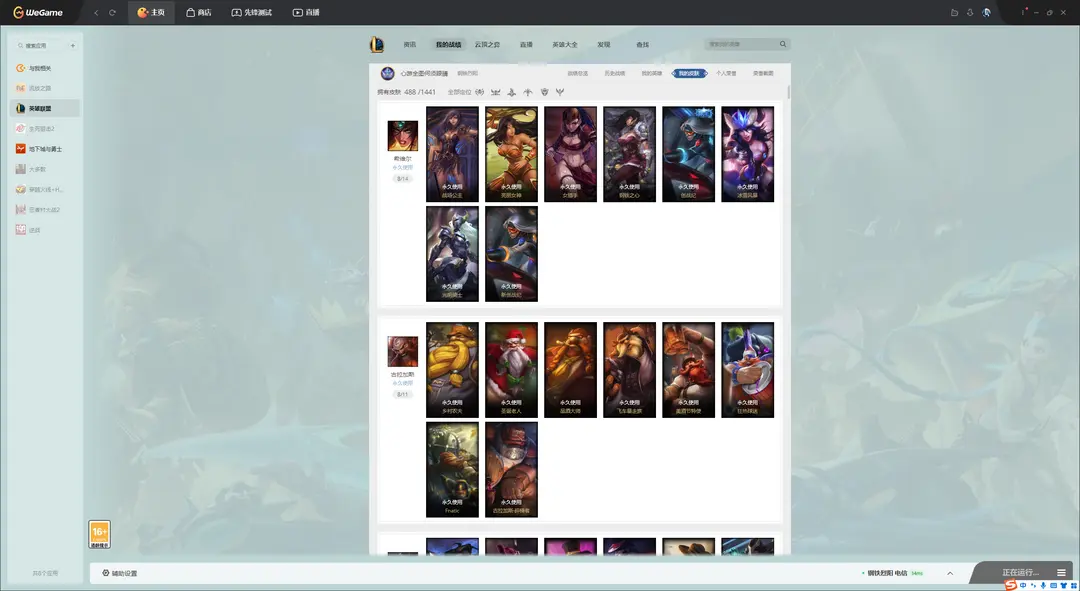This screenshot has height=591, width=1080.
Task: Switch to the 历史战绩 sub-tab
Action: click(614, 73)
